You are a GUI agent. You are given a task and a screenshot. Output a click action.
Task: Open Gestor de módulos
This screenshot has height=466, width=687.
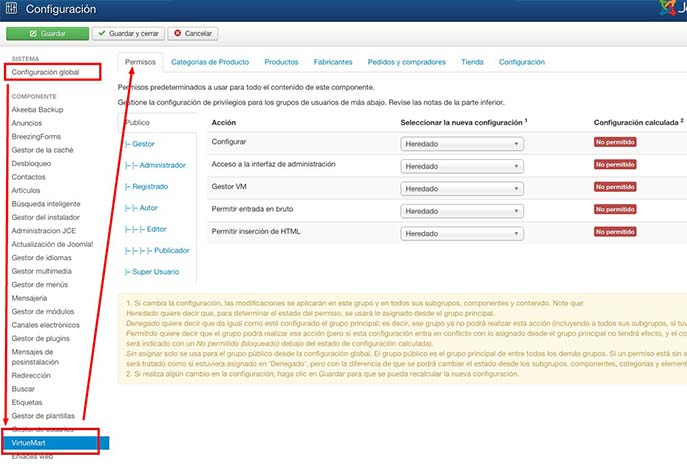43,311
